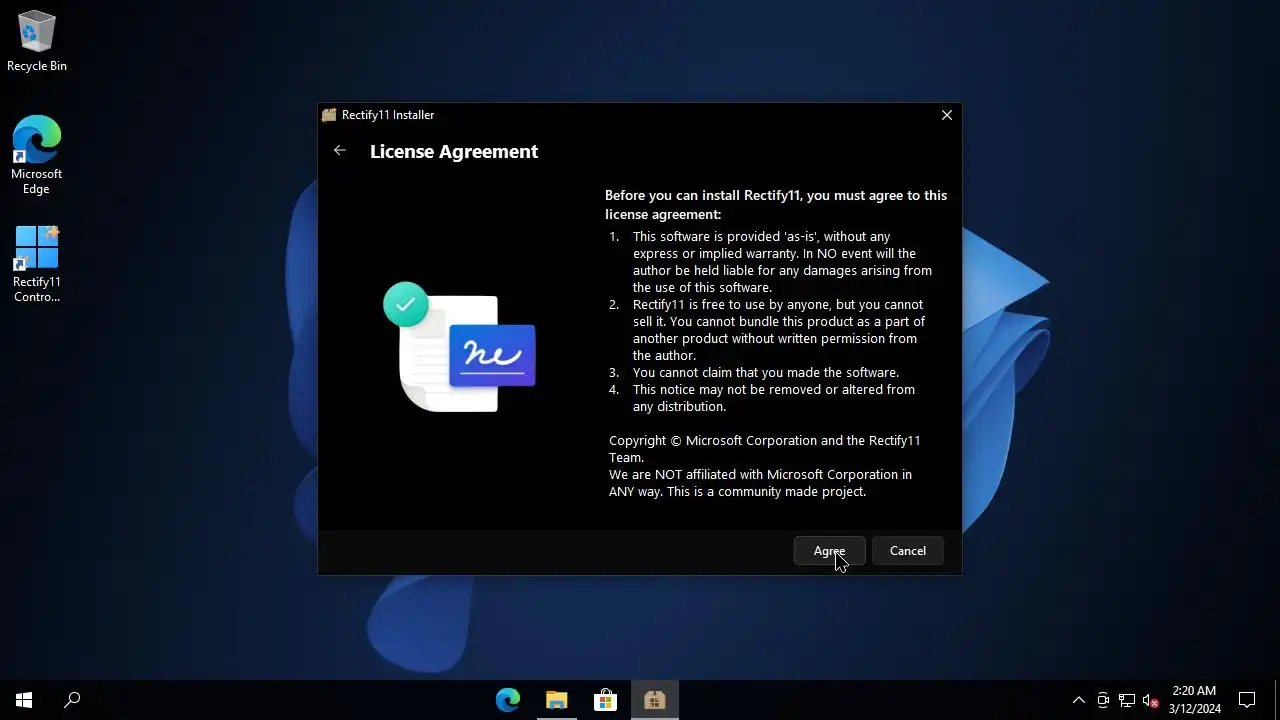
Task: Click the Agree button
Action: point(829,551)
